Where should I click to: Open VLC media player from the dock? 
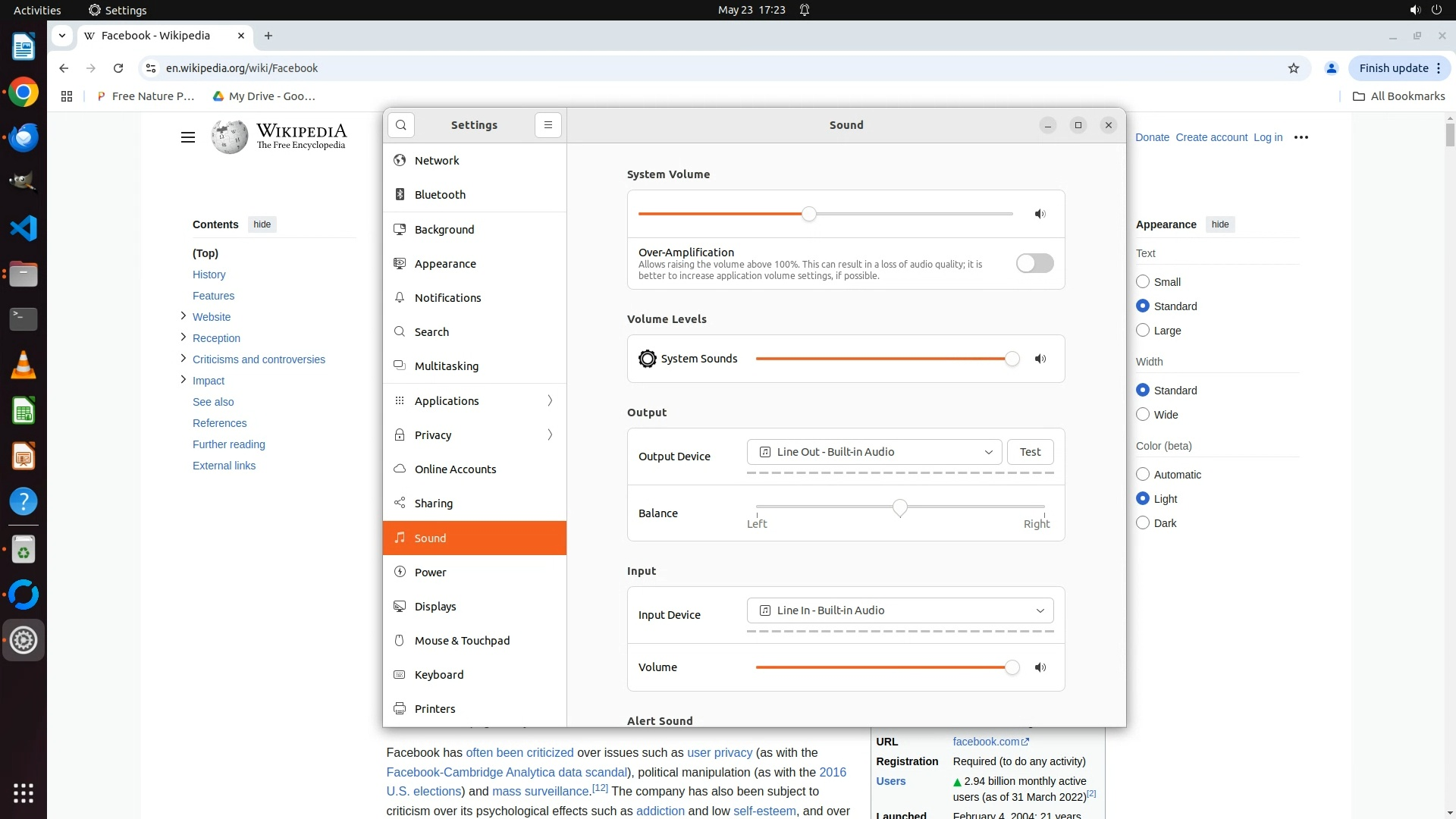pyautogui.click(x=24, y=366)
